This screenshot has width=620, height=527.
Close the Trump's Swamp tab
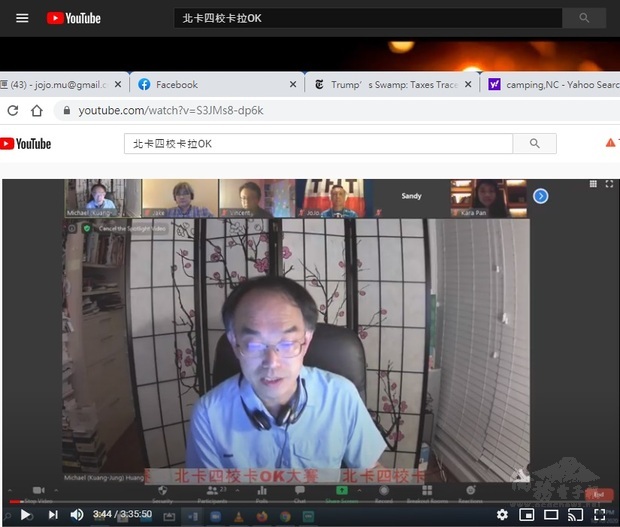[468, 84]
